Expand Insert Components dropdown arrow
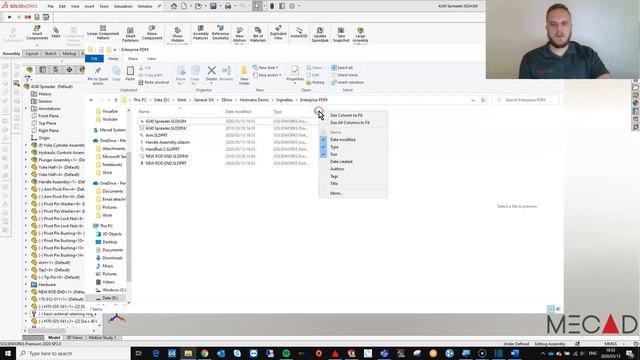 point(37,44)
